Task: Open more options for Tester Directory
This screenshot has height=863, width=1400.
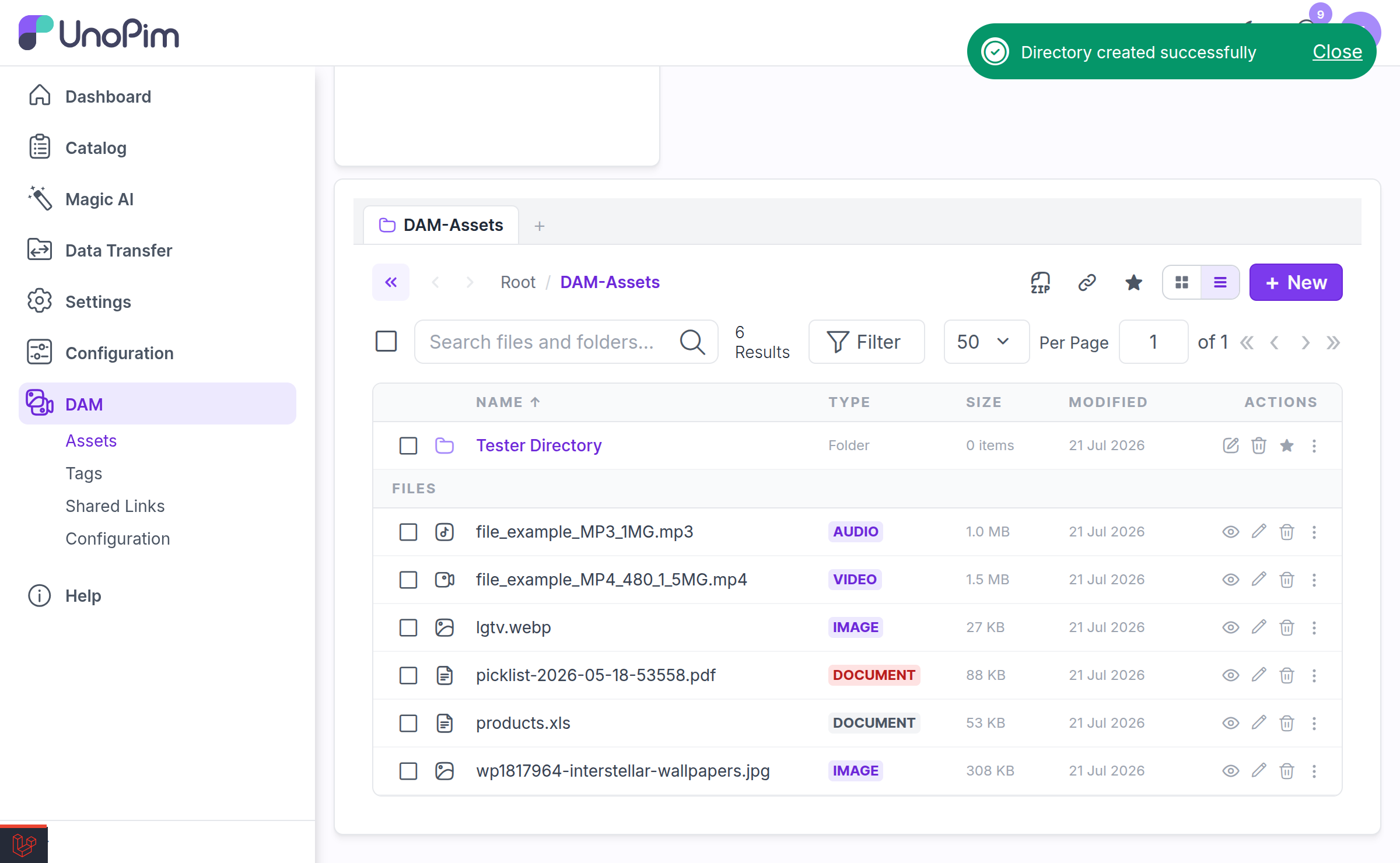Action: tap(1314, 445)
